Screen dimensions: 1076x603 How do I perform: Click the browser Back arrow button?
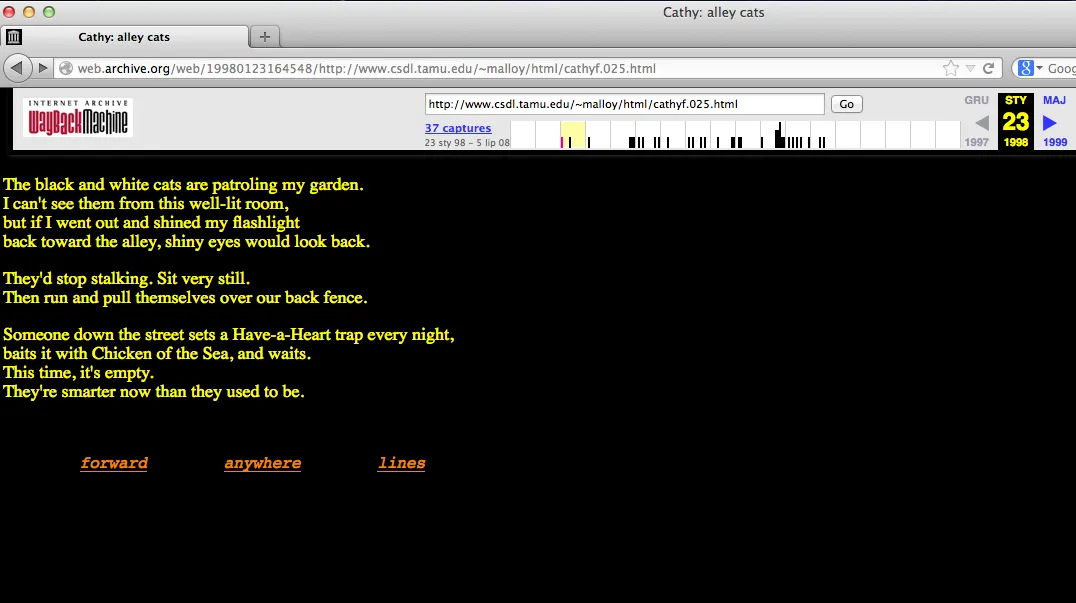click(x=17, y=68)
